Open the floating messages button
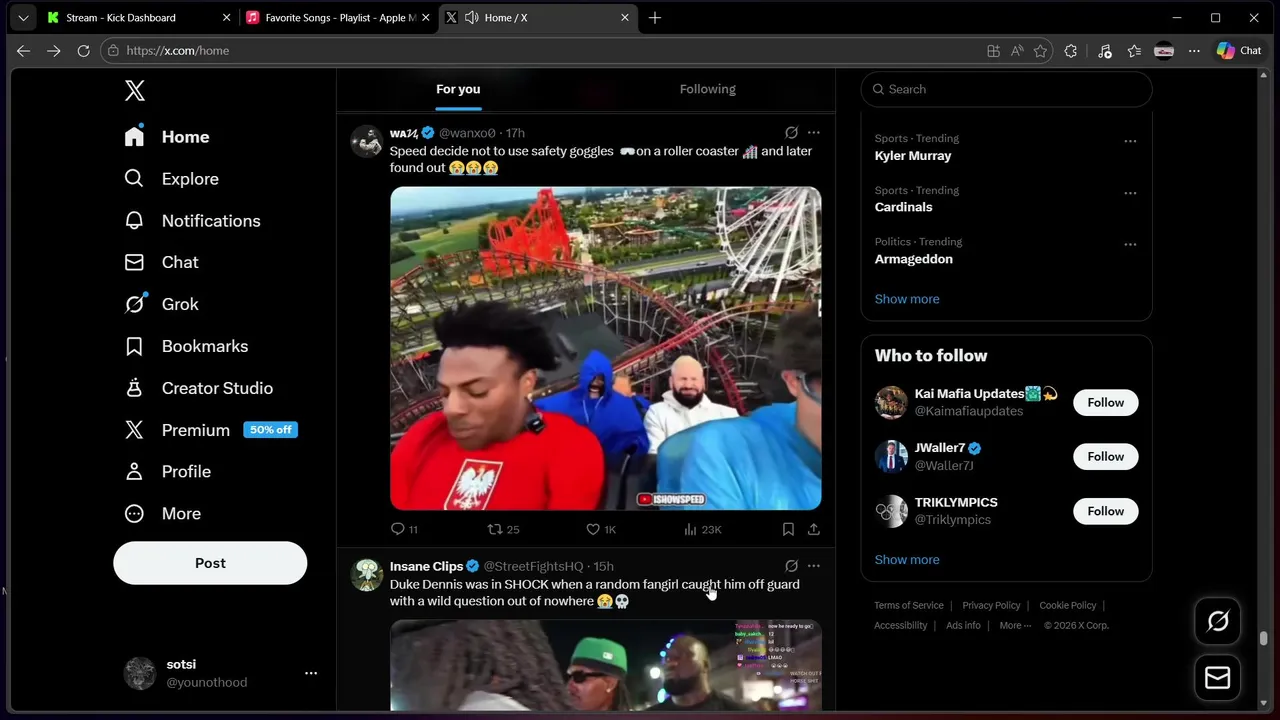The image size is (1280, 720). click(x=1217, y=677)
